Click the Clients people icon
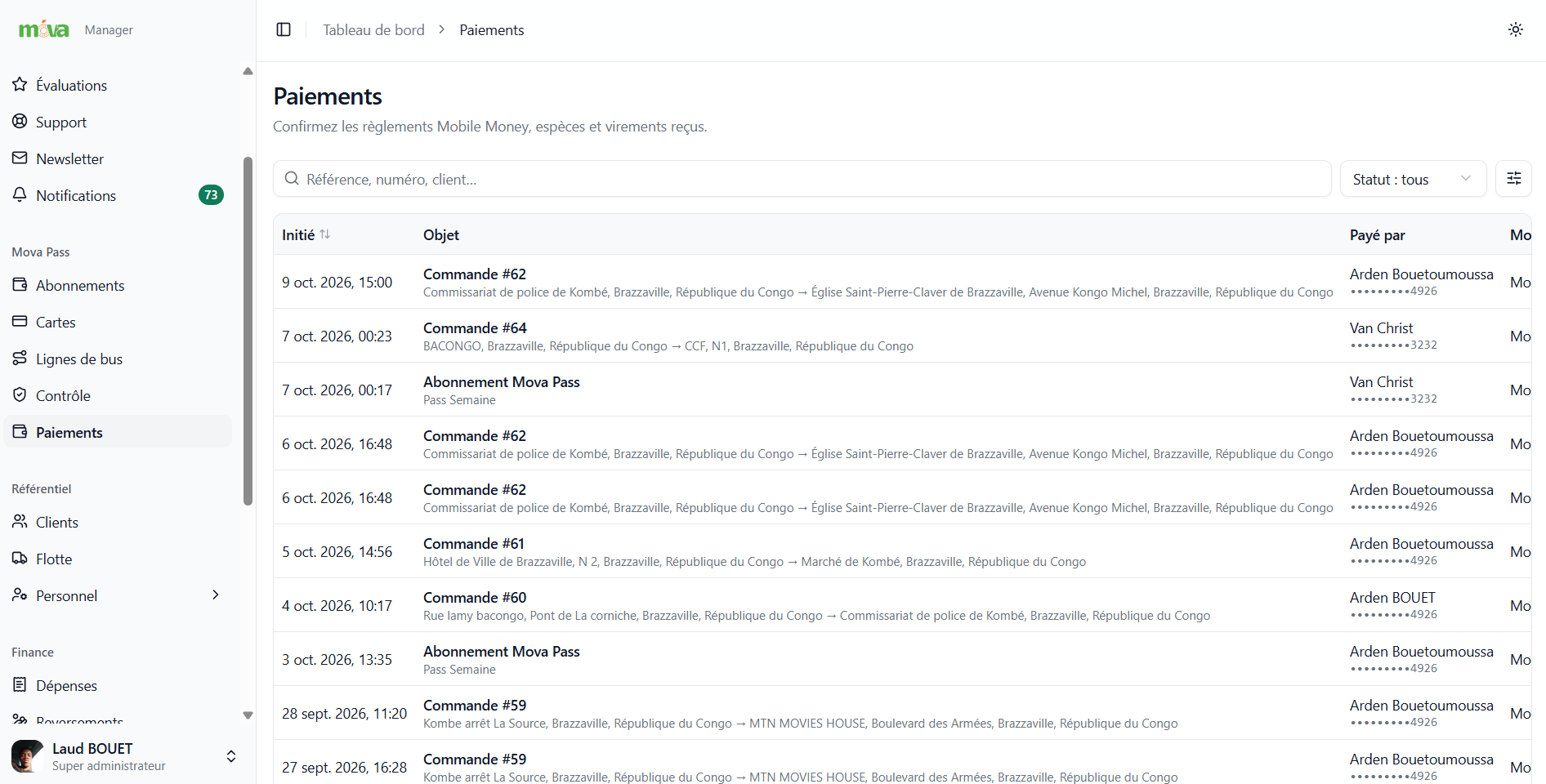 click(20, 521)
